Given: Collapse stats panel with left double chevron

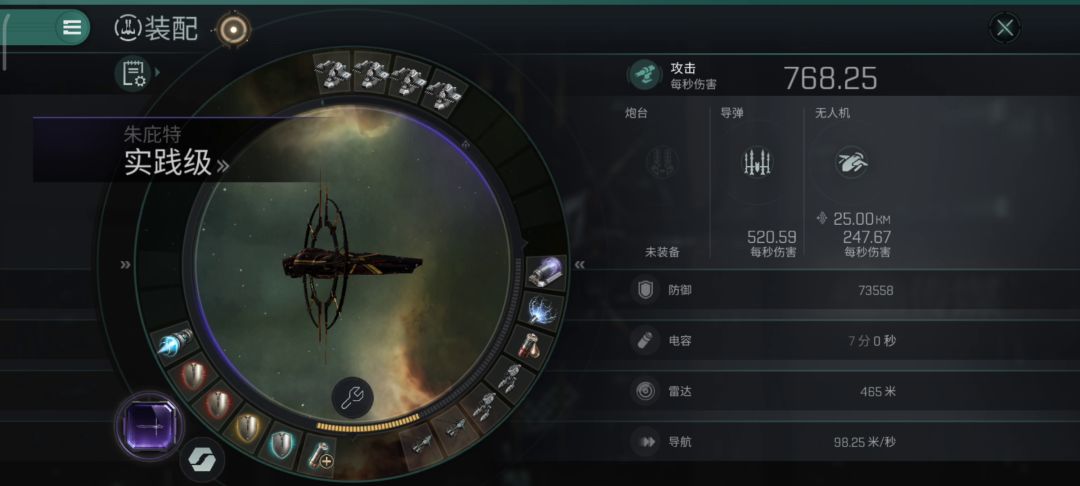Looking at the screenshot, I should (x=580, y=265).
